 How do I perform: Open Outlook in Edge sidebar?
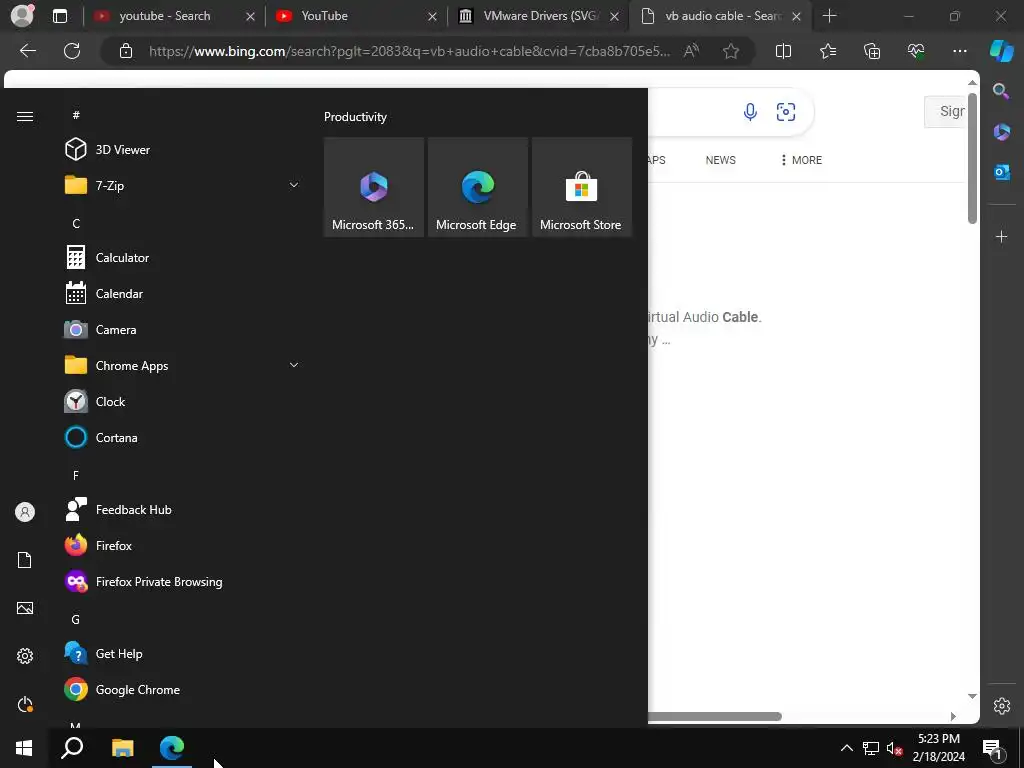point(1002,172)
